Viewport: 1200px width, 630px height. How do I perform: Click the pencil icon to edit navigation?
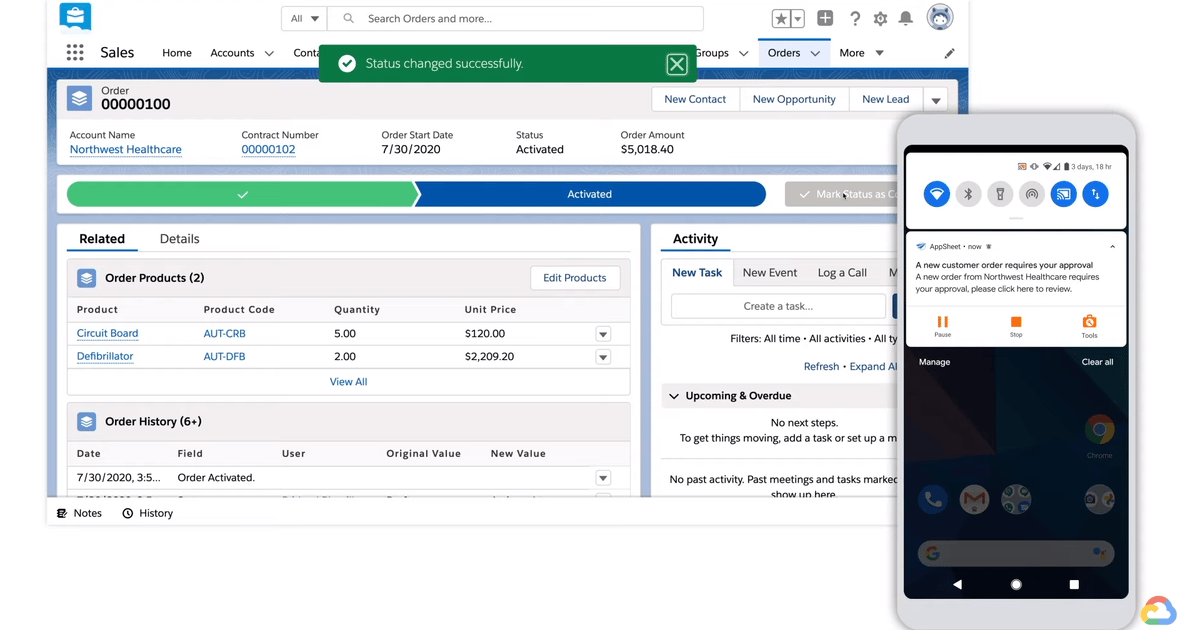[949, 53]
